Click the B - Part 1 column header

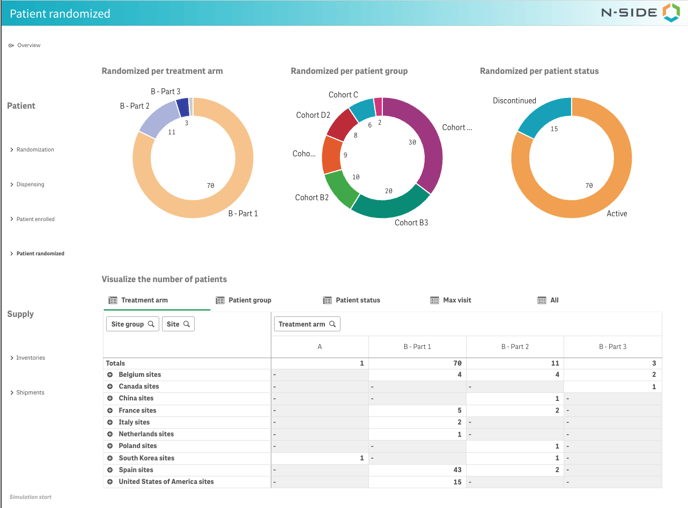point(417,346)
